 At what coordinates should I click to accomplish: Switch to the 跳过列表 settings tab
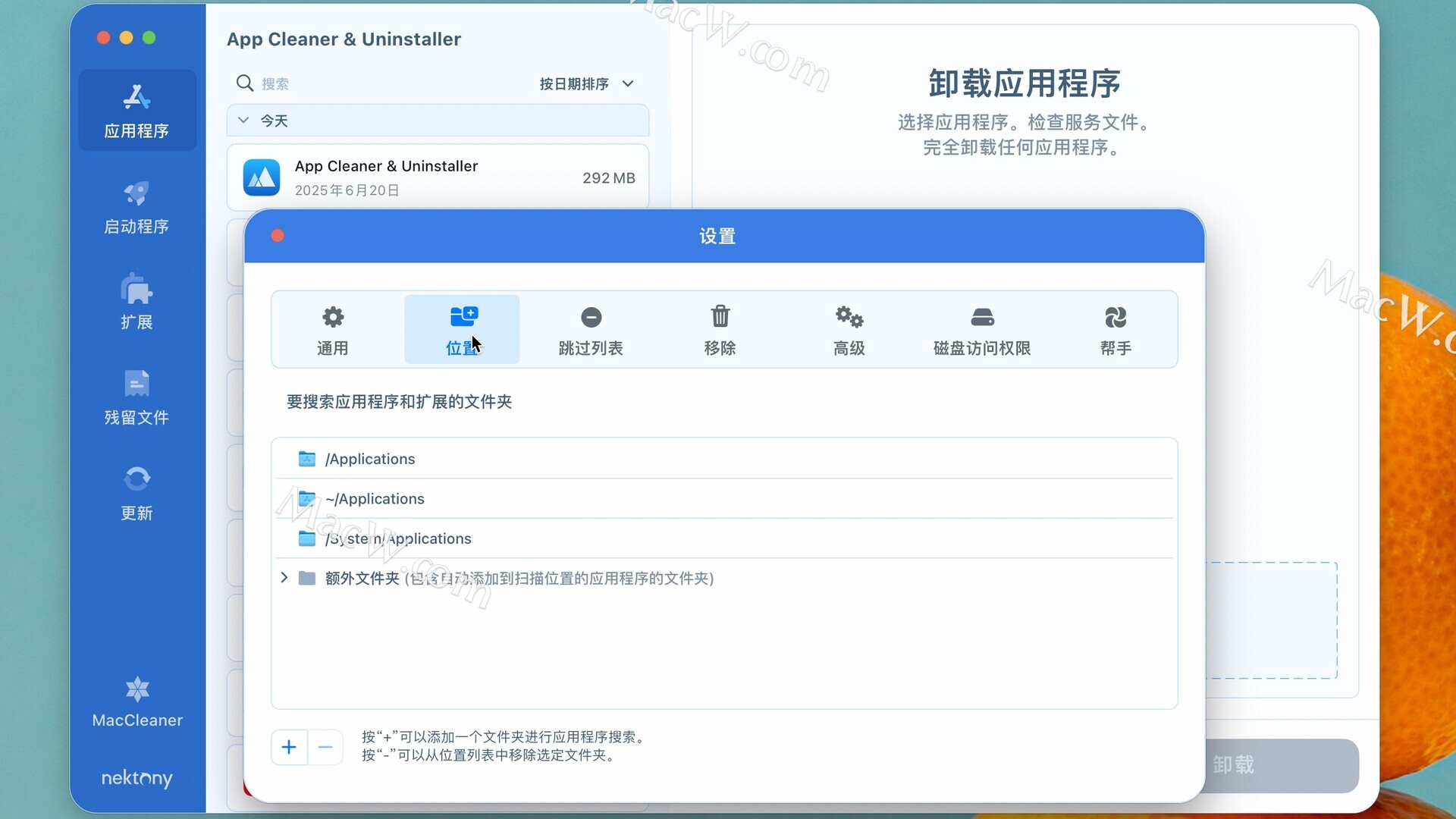pos(591,330)
